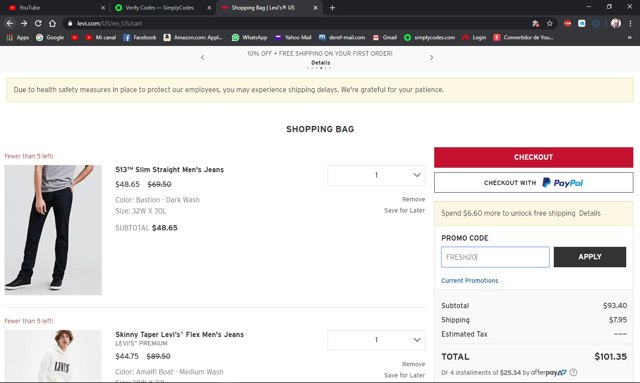View site security lock info
Screen dimensions: 640x383
pyautogui.click(x=70, y=23)
